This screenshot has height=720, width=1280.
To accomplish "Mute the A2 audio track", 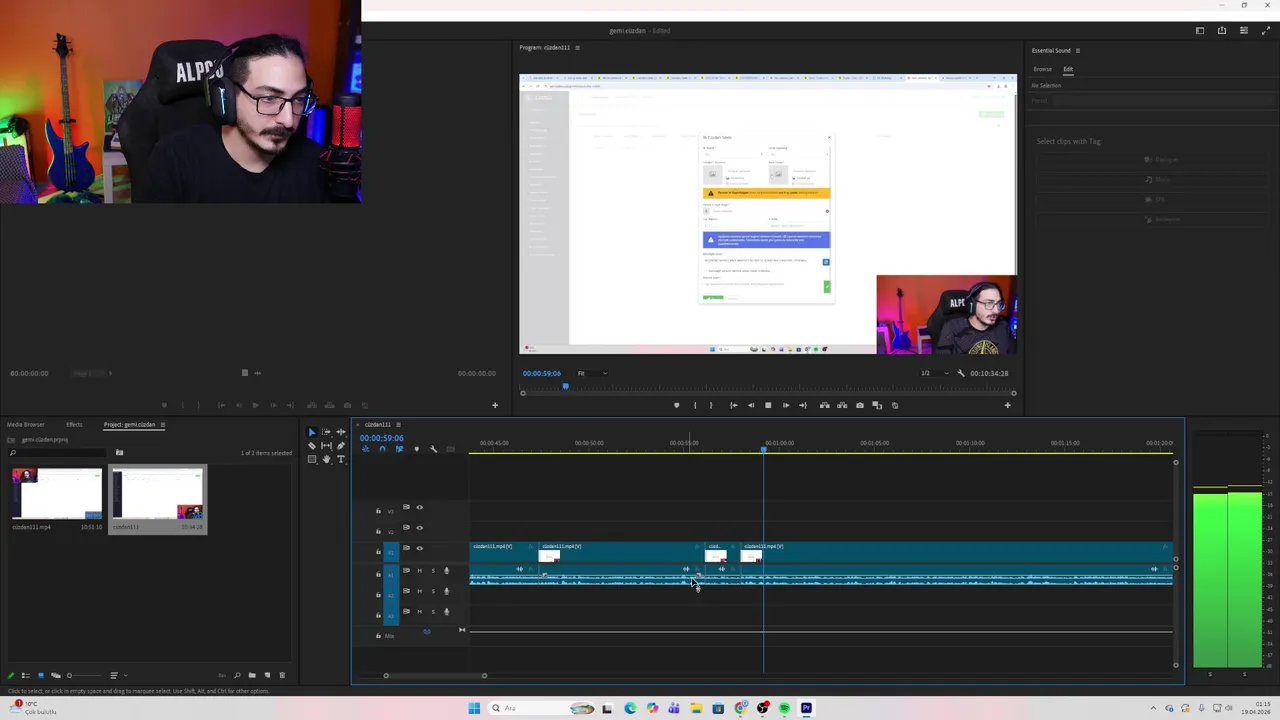I will (x=419, y=591).
